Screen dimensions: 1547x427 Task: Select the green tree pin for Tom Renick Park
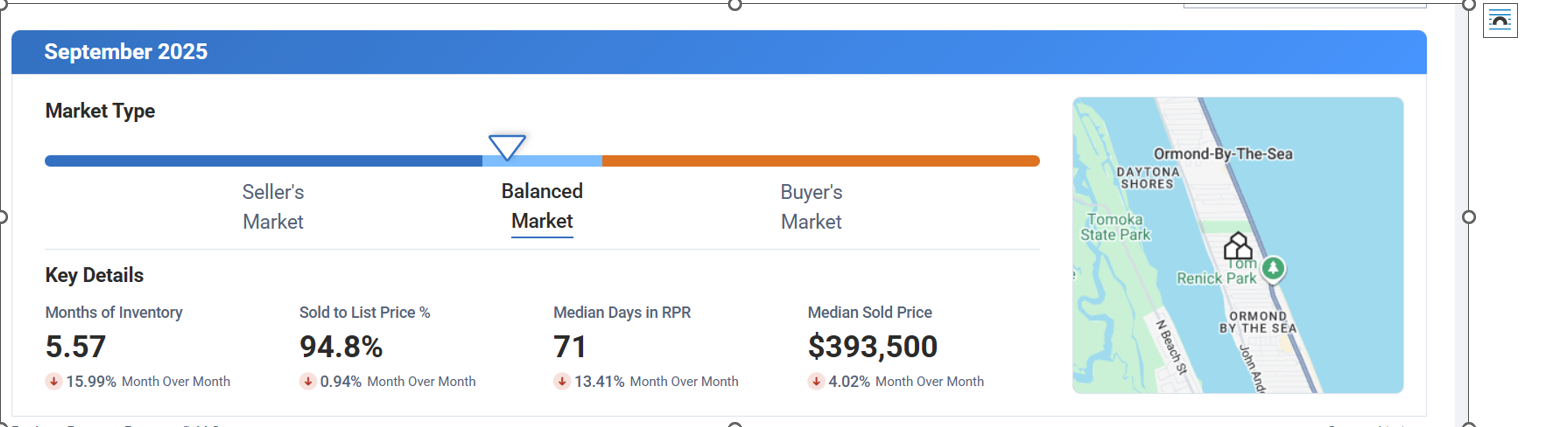pyautogui.click(x=1272, y=268)
